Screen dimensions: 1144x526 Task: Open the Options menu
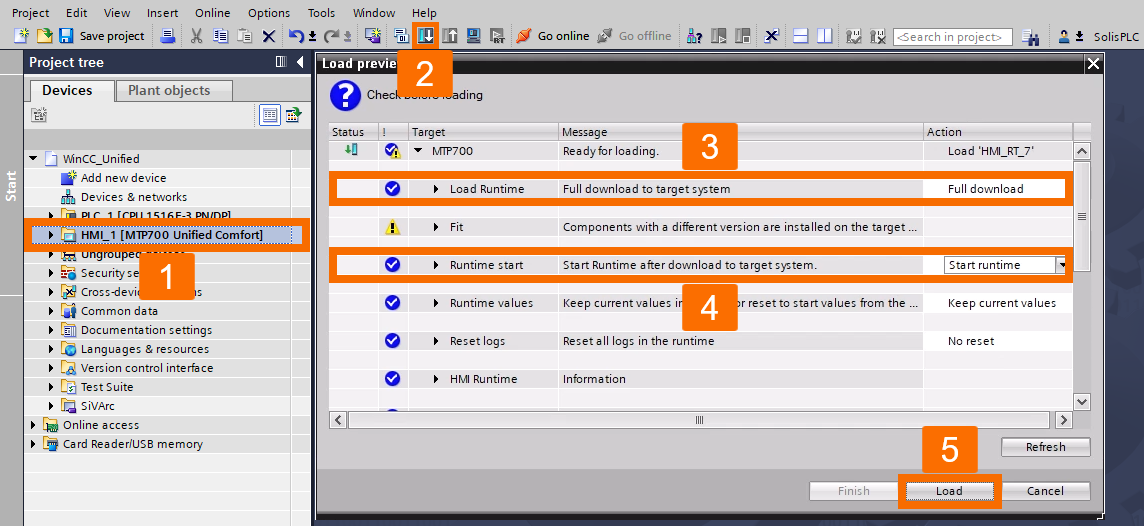[268, 12]
